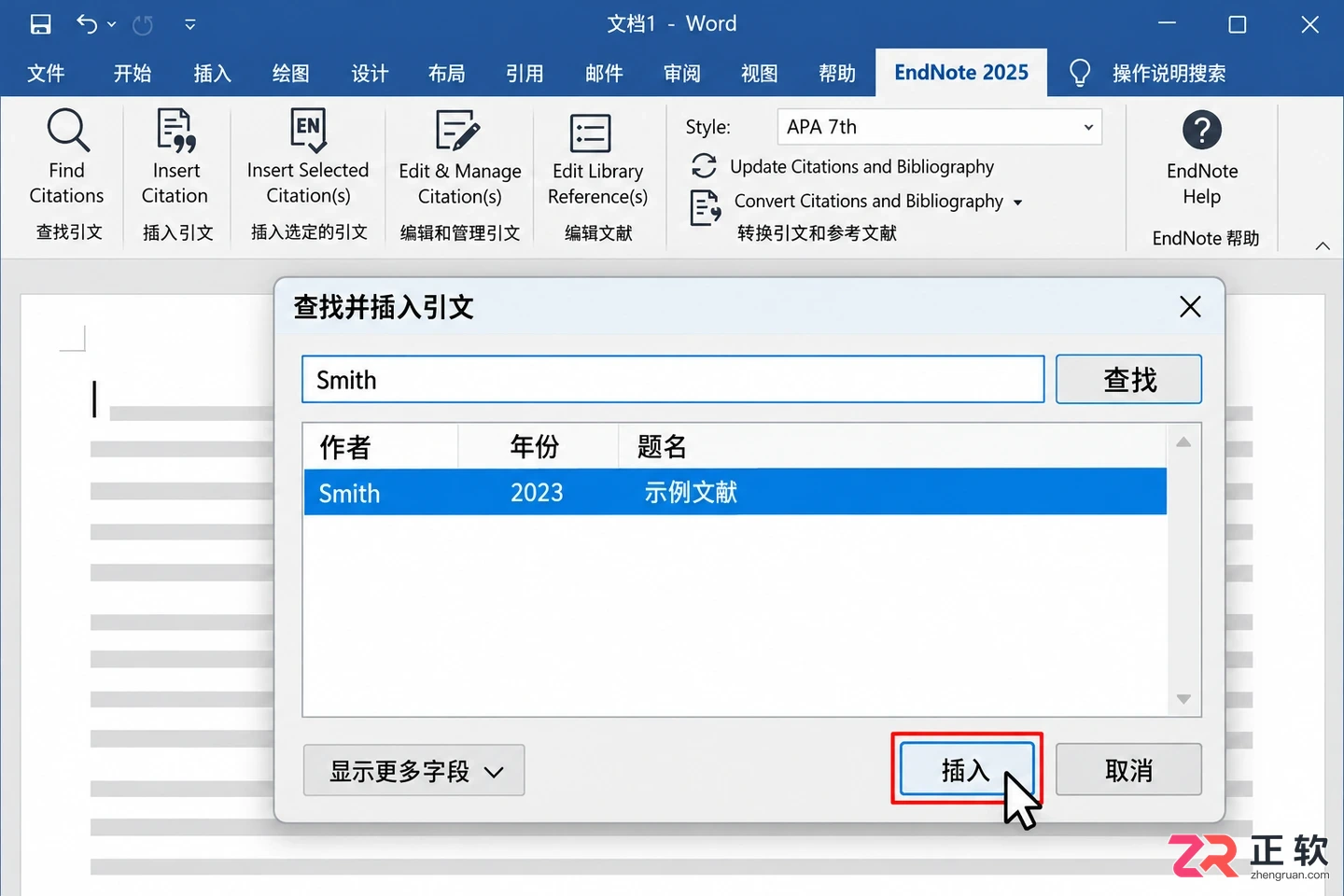
Task: Click the 题名 column header
Action: [x=892, y=446]
